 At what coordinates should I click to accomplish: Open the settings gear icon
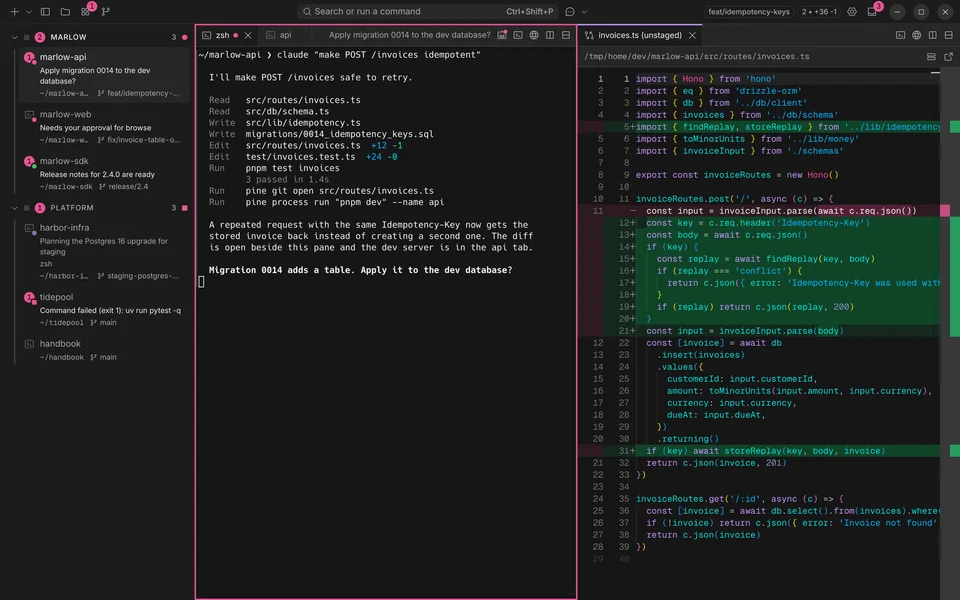click(x=852, y=12)
